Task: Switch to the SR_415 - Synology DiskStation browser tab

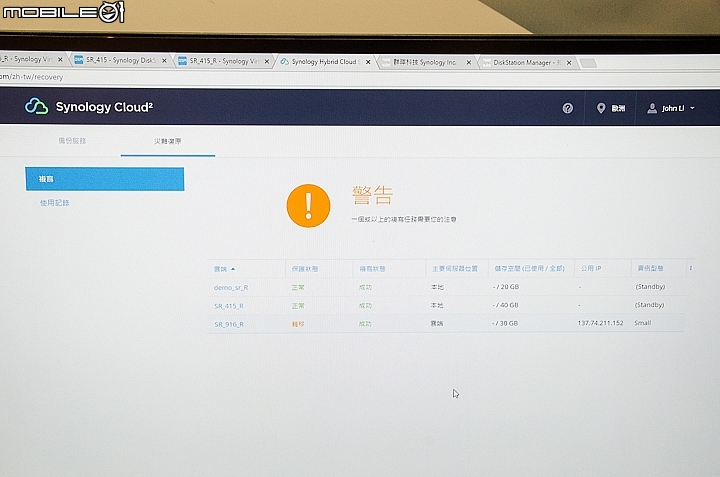Action: coord(120,60)
